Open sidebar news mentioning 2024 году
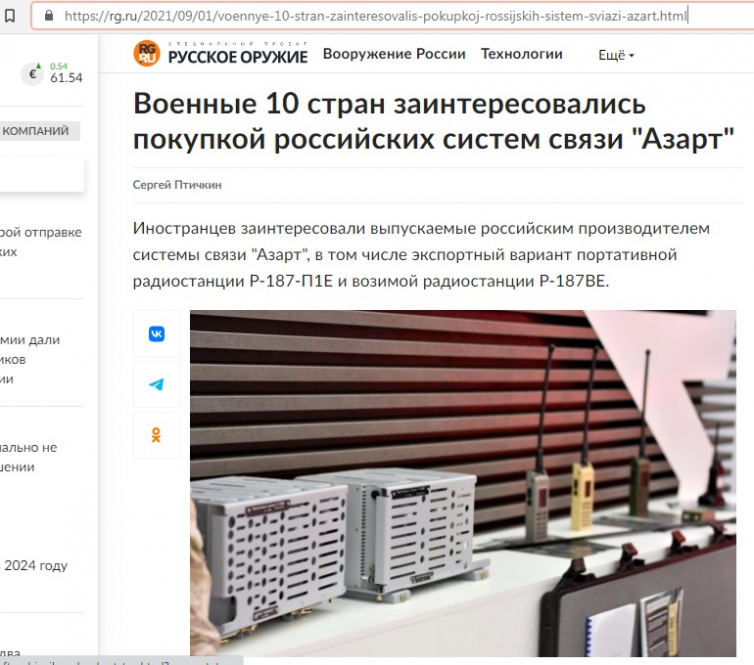Viewport: 754px width, 665px height. pyautogui.click(x=34, y=565)
